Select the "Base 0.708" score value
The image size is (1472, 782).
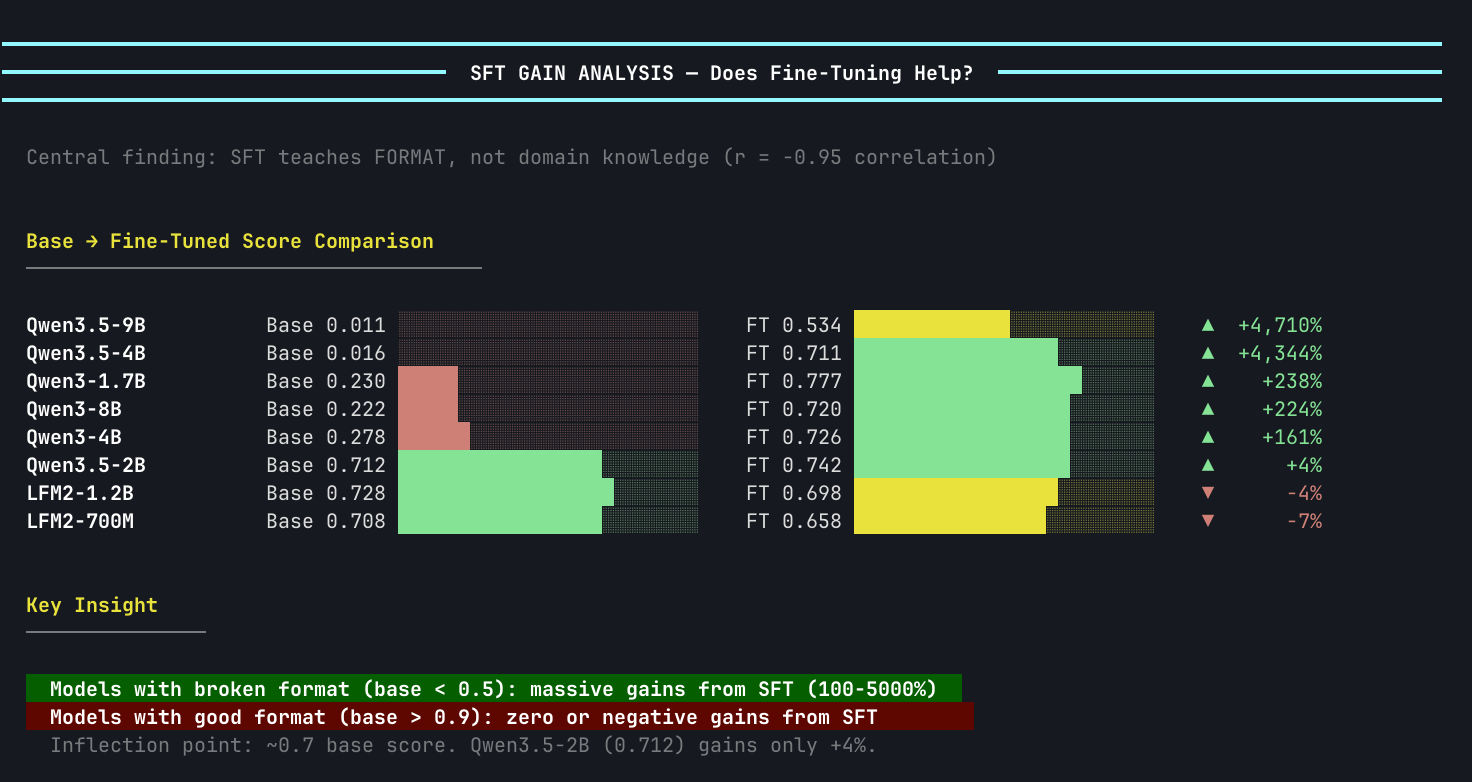tap(326, 521)
